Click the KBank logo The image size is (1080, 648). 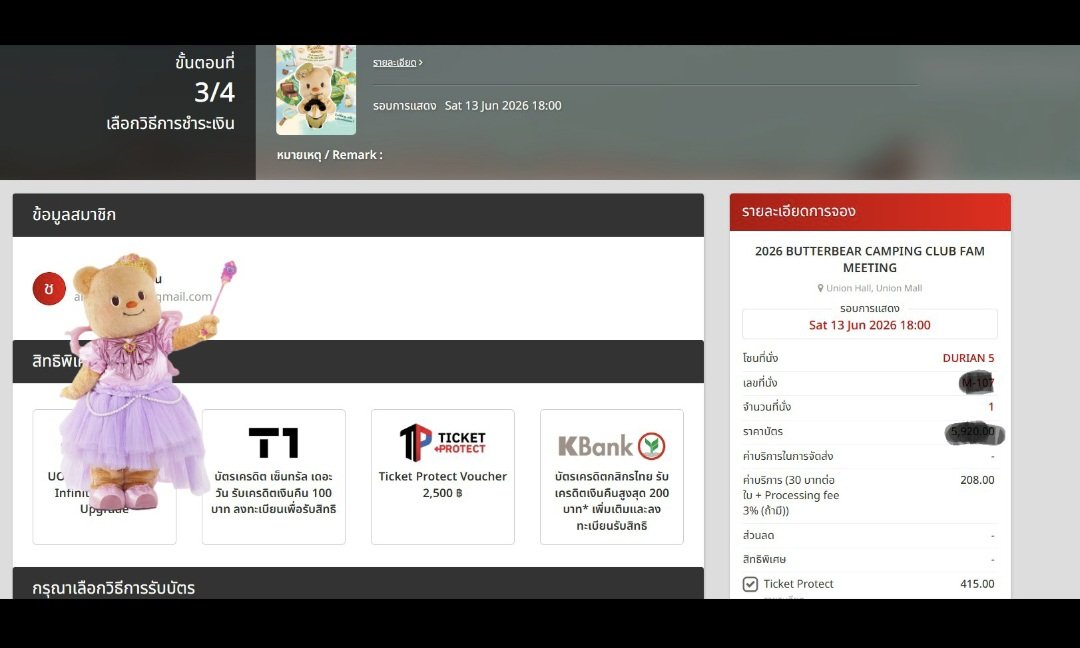click(x=612, y=446)
